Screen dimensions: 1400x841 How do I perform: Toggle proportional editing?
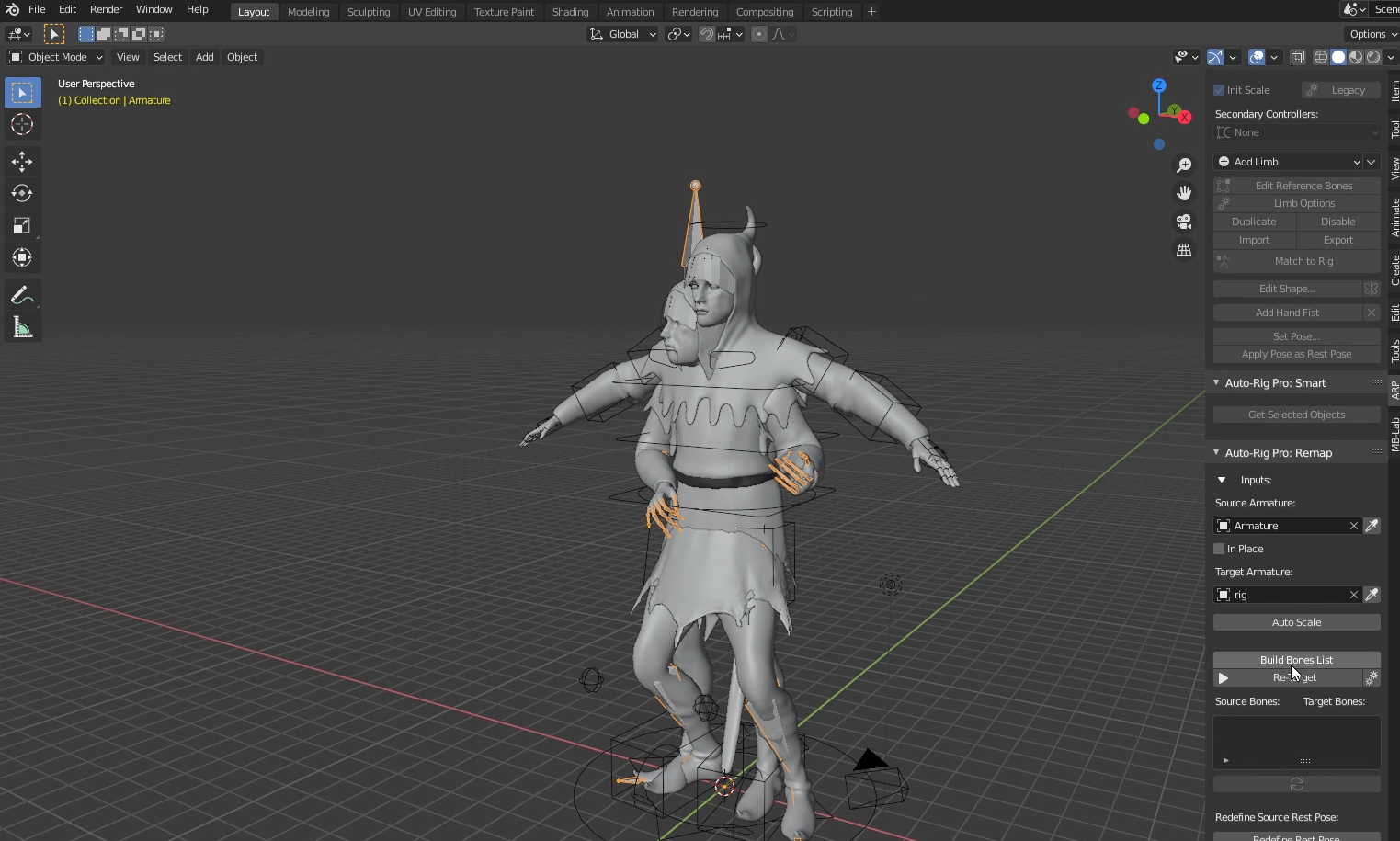tap(759, 34)
